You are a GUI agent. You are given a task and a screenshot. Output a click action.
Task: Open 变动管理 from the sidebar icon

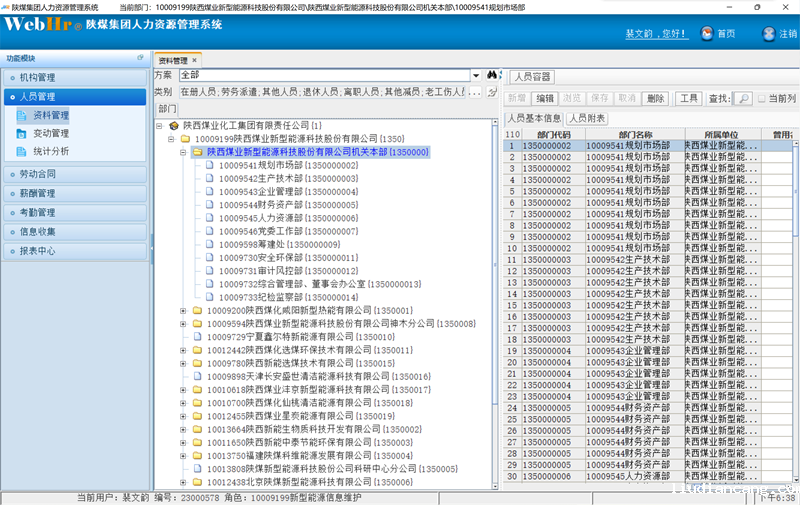(x=24, y=133)
